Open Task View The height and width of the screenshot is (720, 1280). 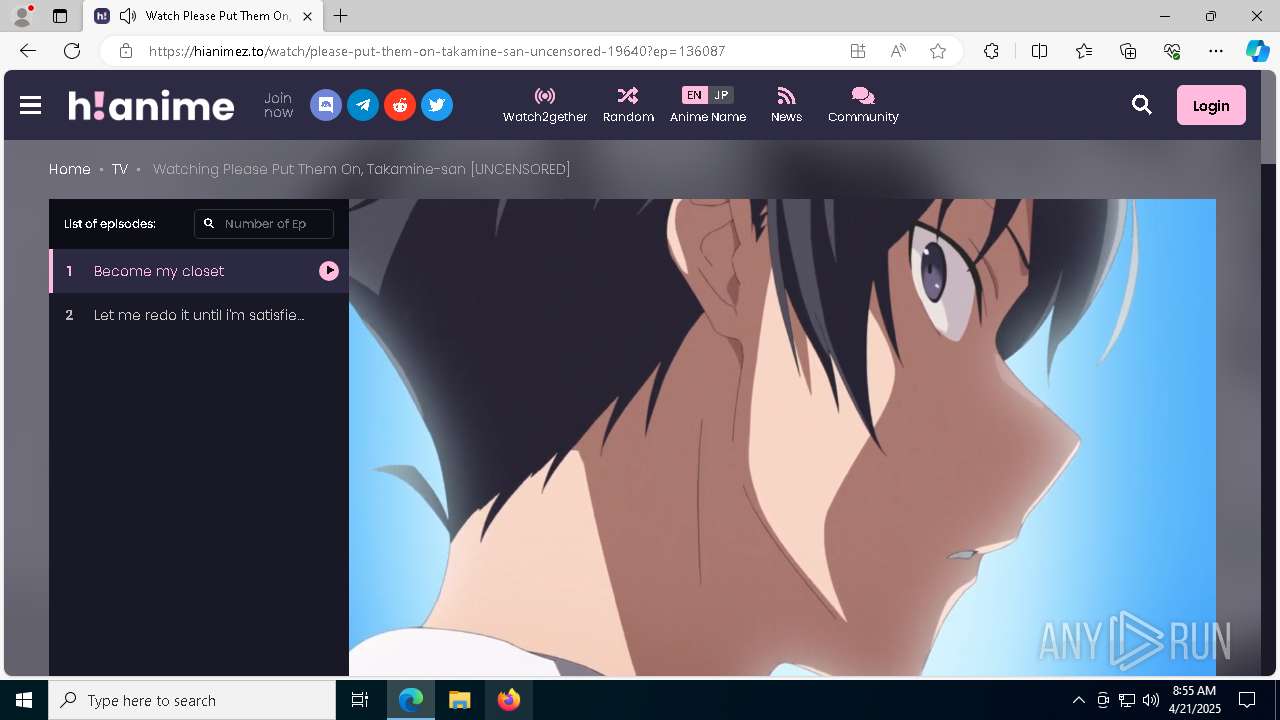coord(360,700)
